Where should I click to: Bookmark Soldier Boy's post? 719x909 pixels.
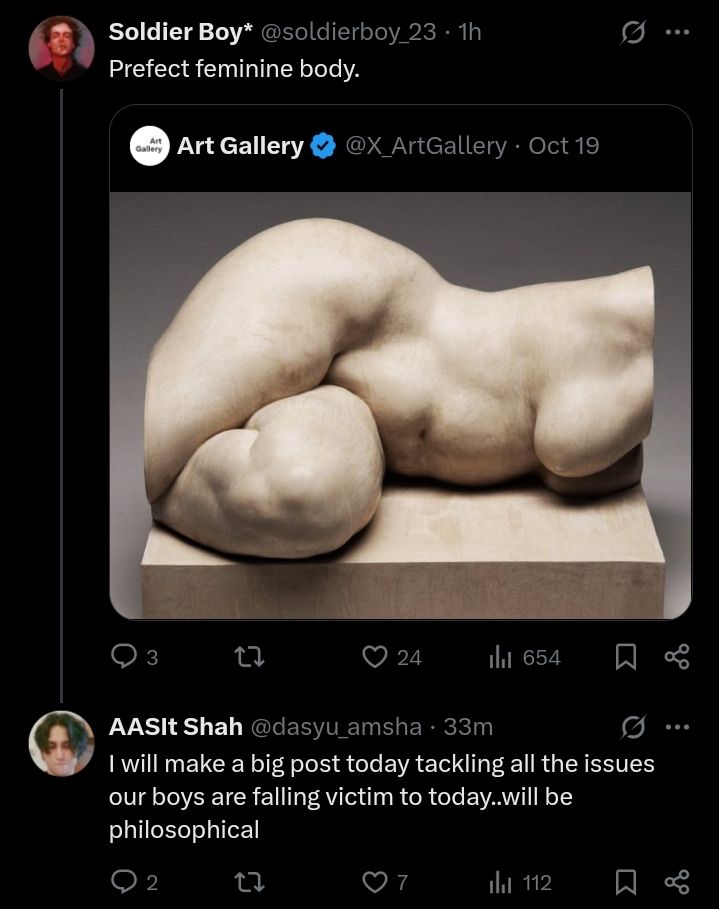pos(626,657)
